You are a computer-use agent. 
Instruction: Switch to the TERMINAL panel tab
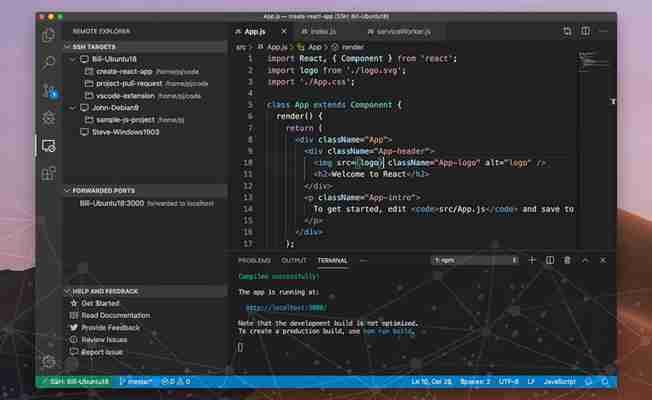332,260
